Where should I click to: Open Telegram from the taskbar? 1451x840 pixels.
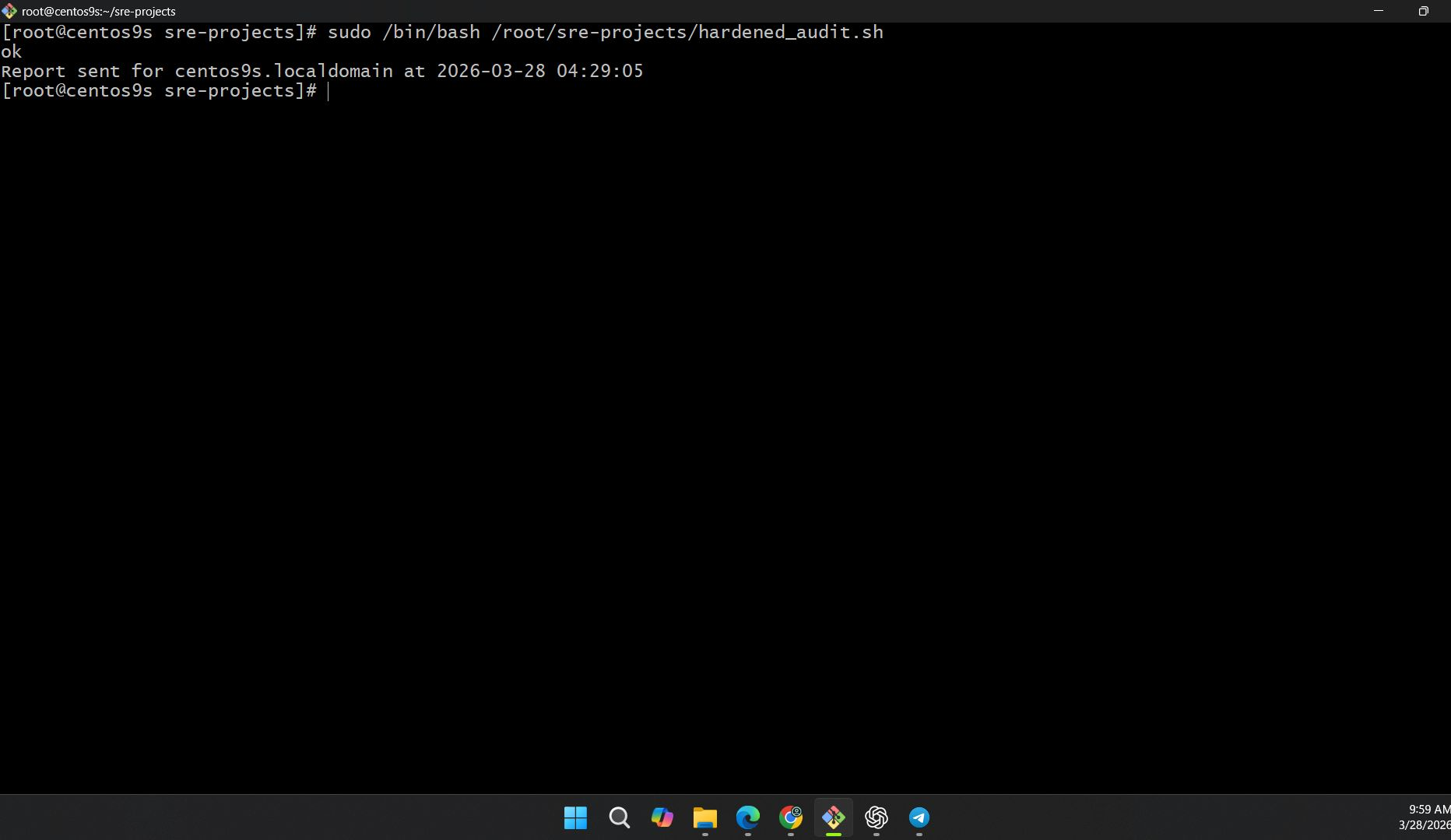pos(919,817)
